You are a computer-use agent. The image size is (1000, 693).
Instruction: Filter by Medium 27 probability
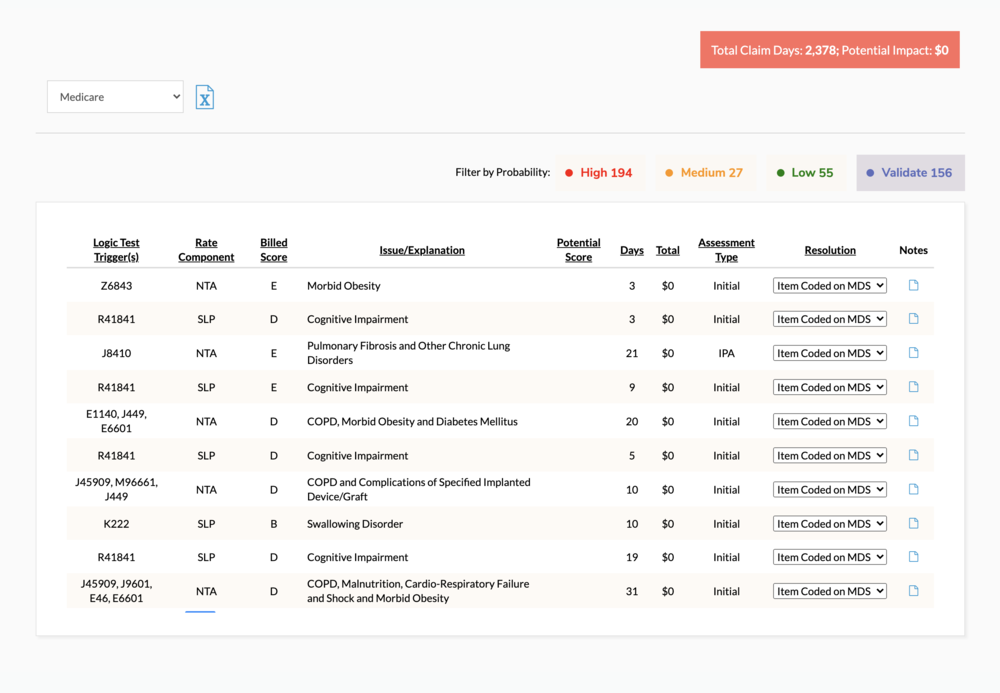(705, 173)
